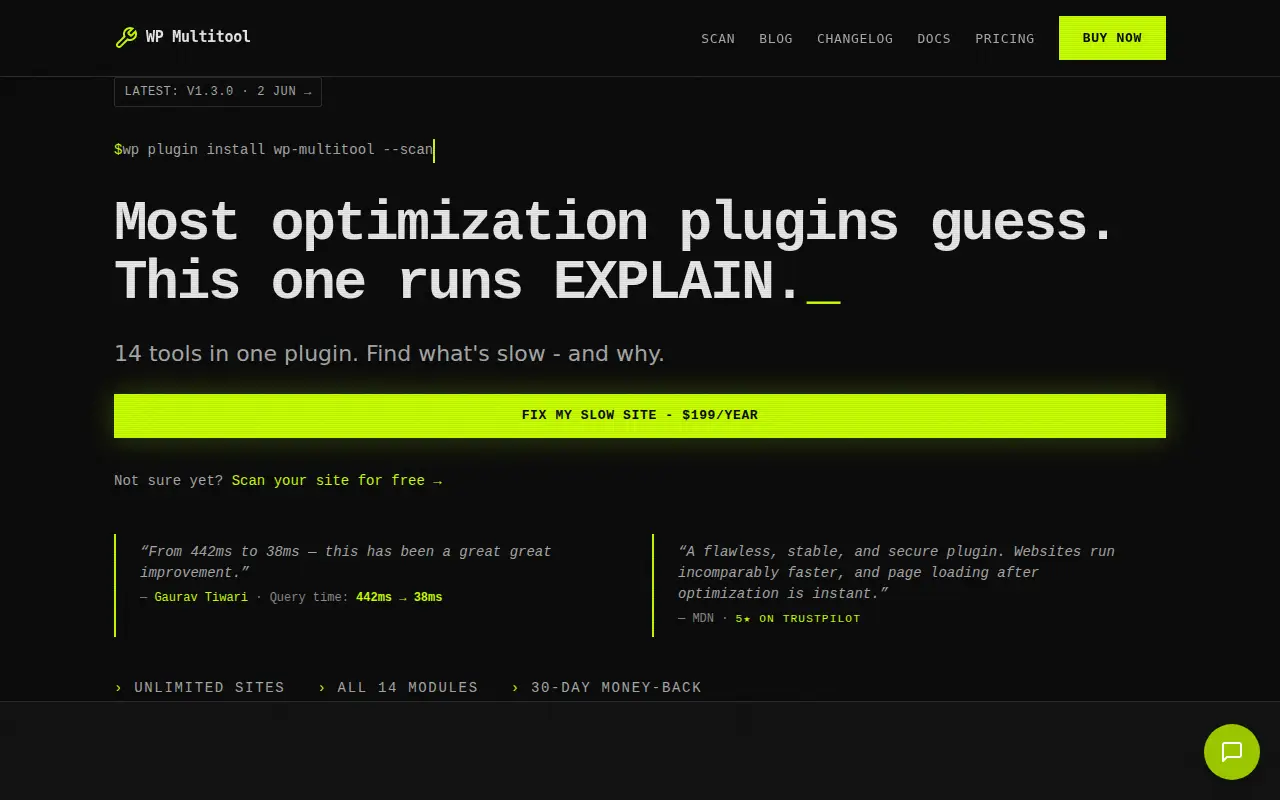Click the wp plugin install command line

pyautogui.click(x=274, y=150)
